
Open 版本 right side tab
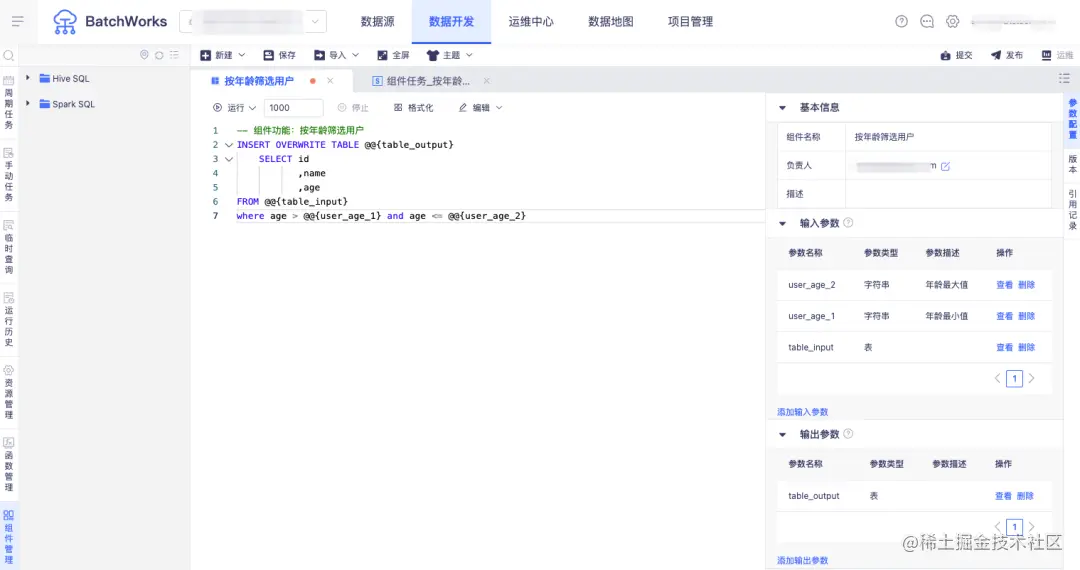click(1072, 164)
